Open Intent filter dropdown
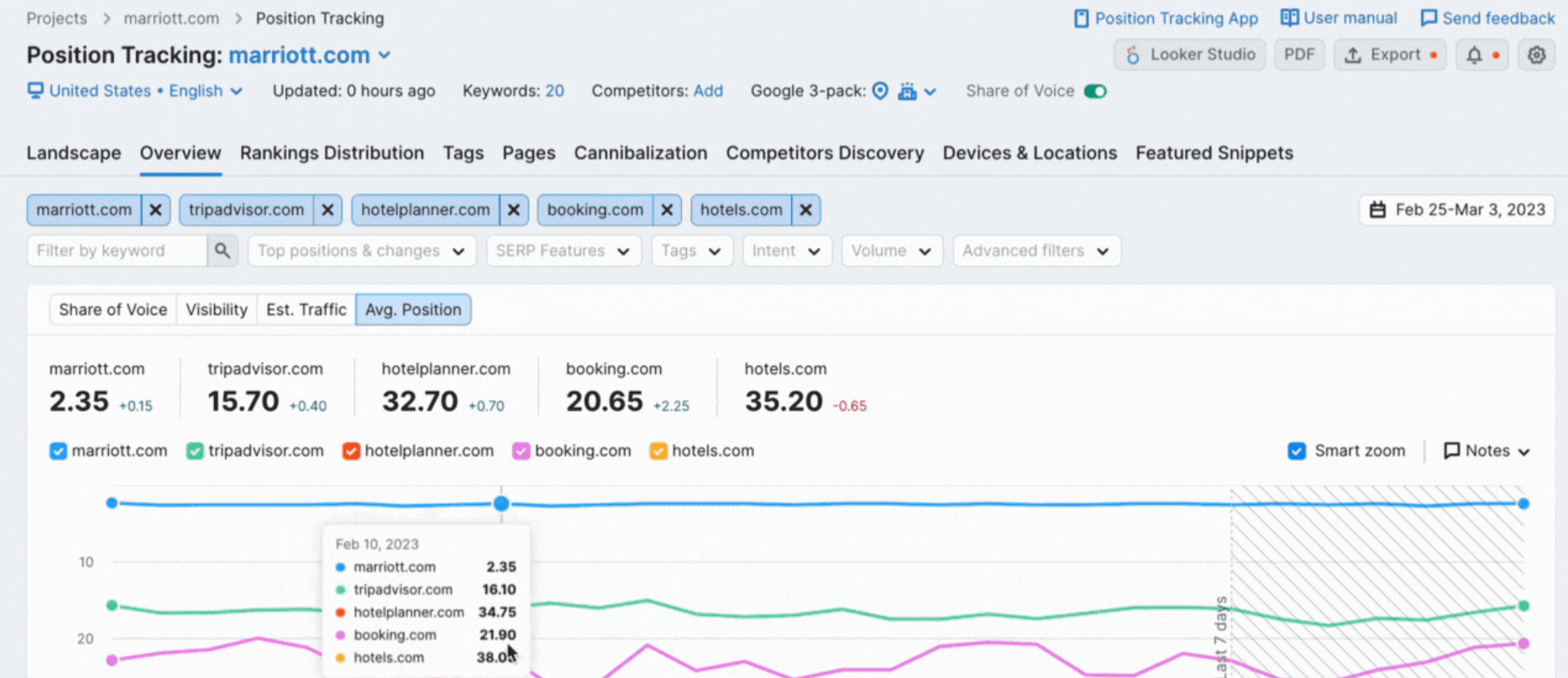Screen dimensions: 1568x678 coord(787,251)
